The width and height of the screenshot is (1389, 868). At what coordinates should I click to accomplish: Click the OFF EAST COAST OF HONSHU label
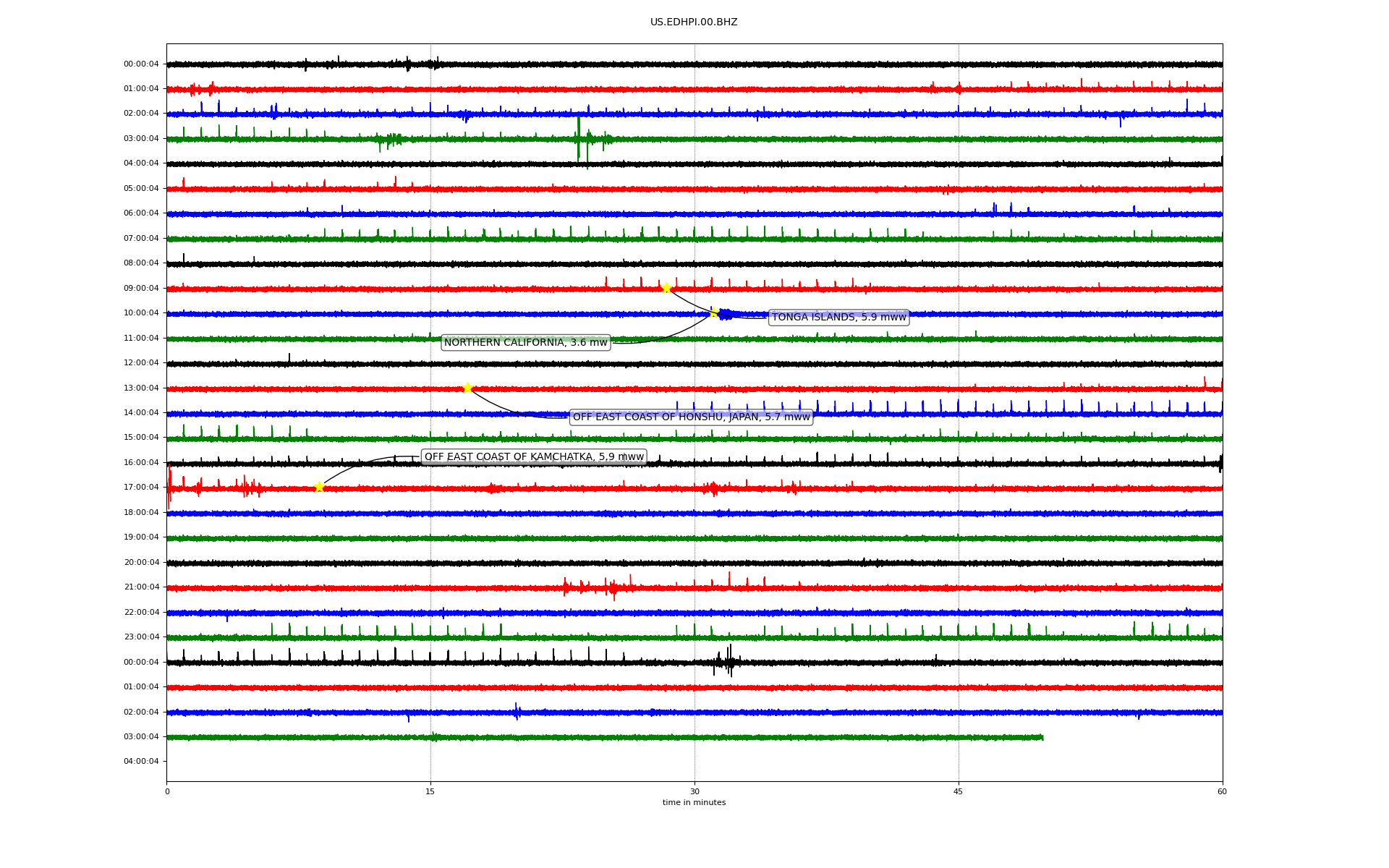[x=691, y=417]
